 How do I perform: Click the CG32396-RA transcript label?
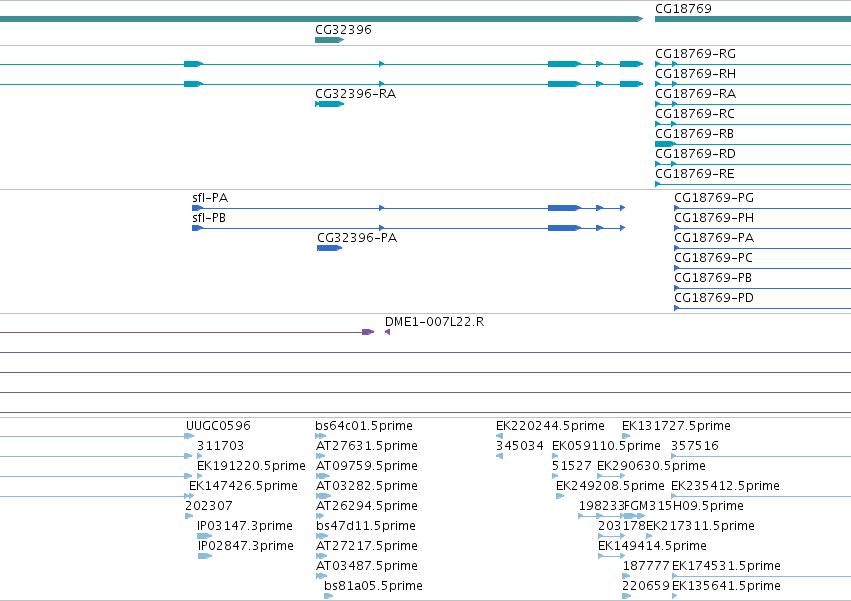[x=355, y=94]
